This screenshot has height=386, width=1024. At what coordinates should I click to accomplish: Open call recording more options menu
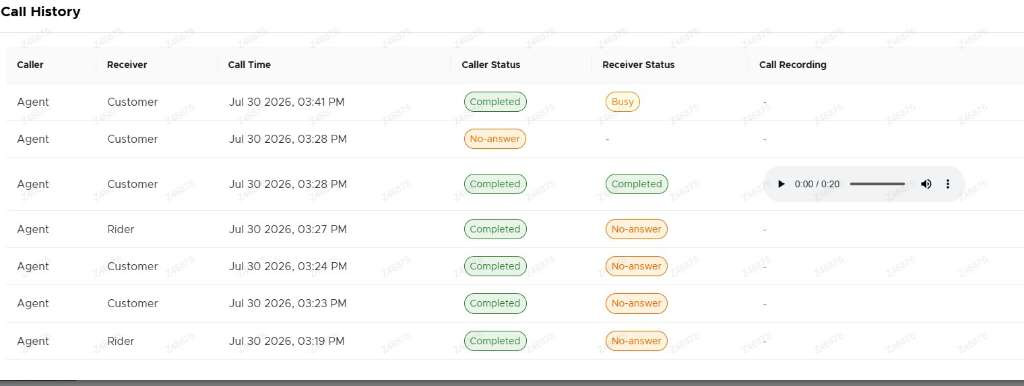[948, 184]
